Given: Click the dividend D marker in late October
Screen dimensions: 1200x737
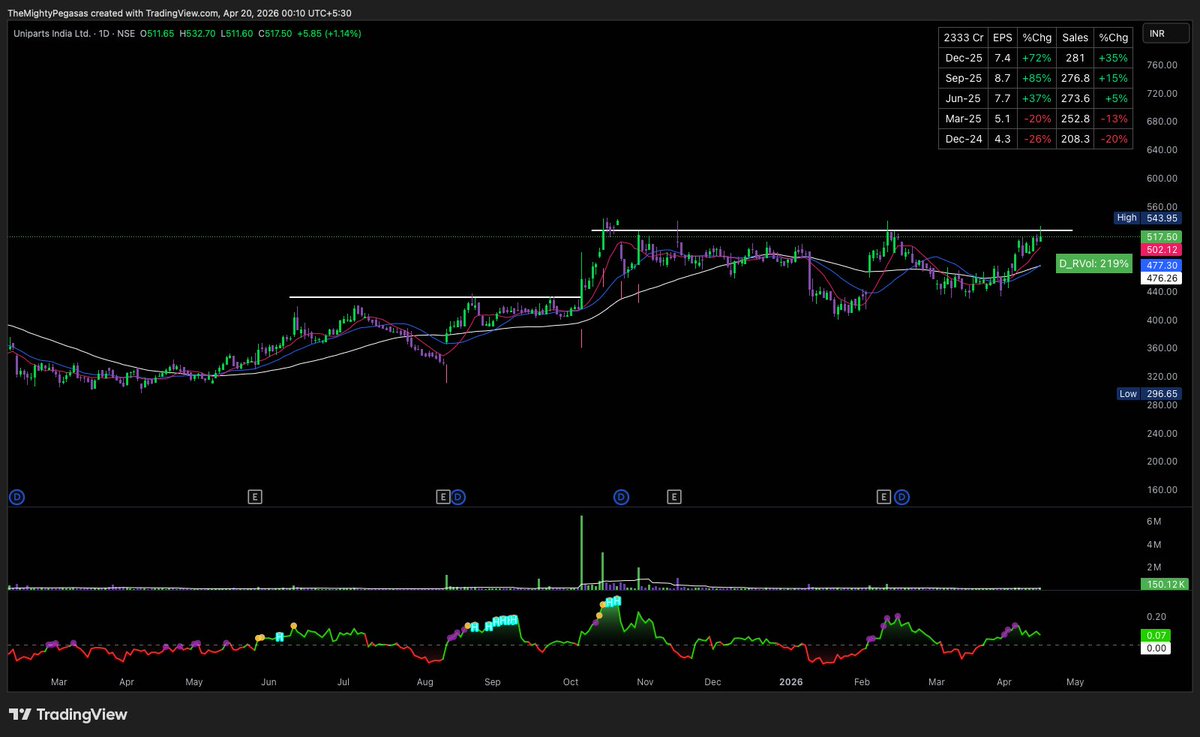Looking at the screenshot, I should 621,496.
